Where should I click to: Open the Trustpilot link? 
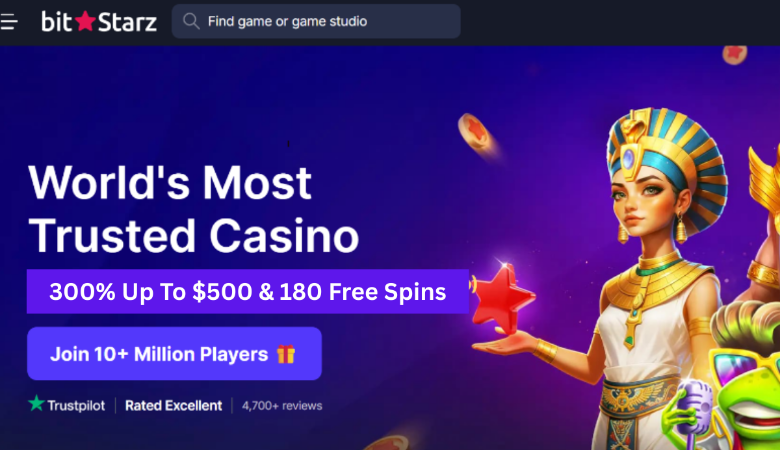[x=67, y=405]
